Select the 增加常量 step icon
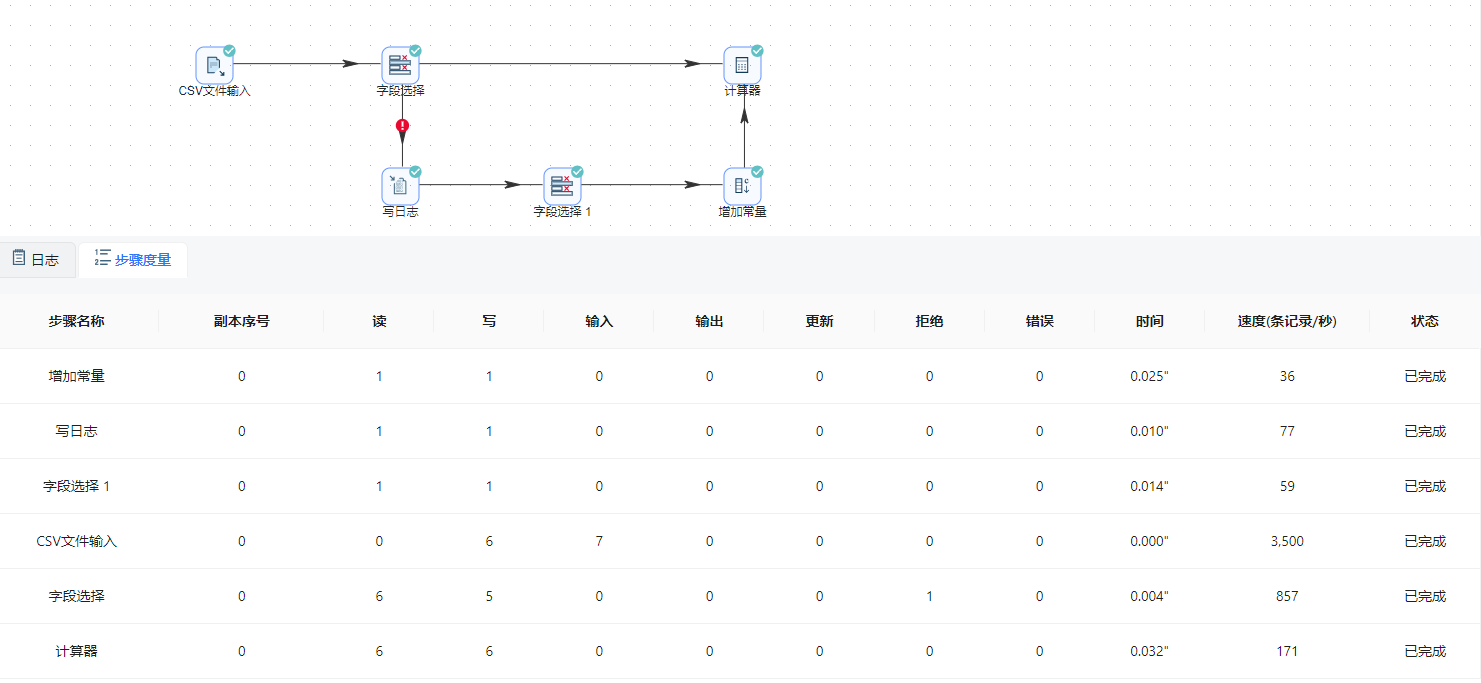This screenshot has height=683, width=1481. tap(742, 186)
